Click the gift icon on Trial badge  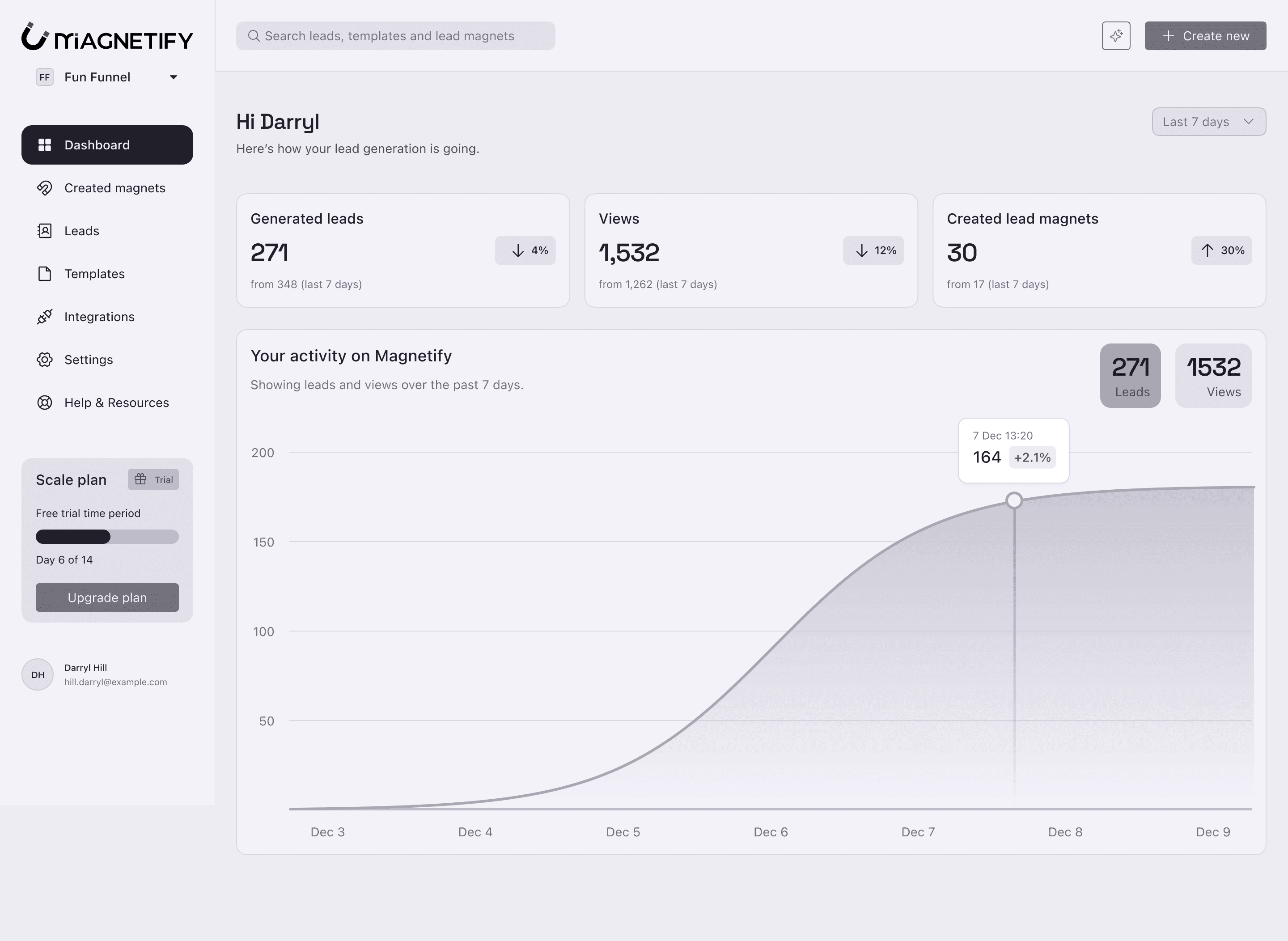coord(140,479)
